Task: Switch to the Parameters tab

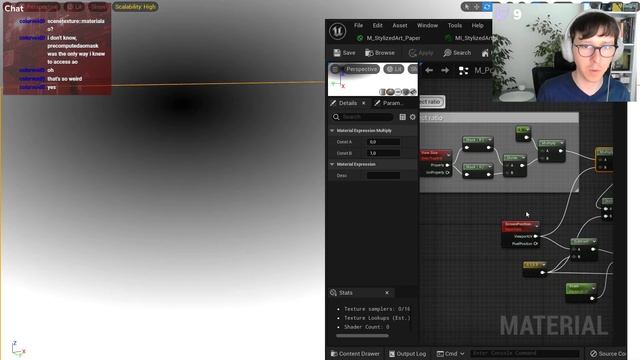Action: (x=389, y=103)
